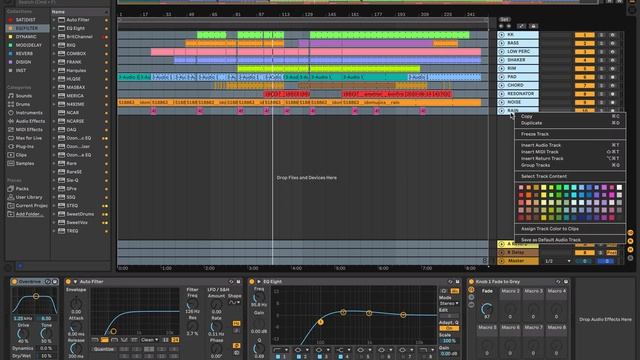Launch the NOISE track play icon

(501, 102)
